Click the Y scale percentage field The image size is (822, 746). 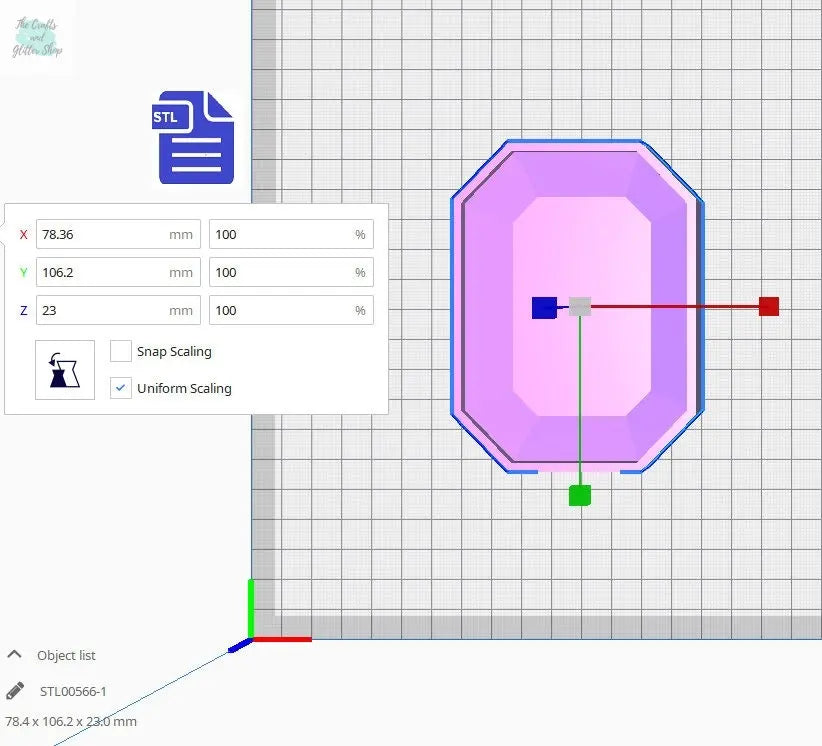pos(280,272)
